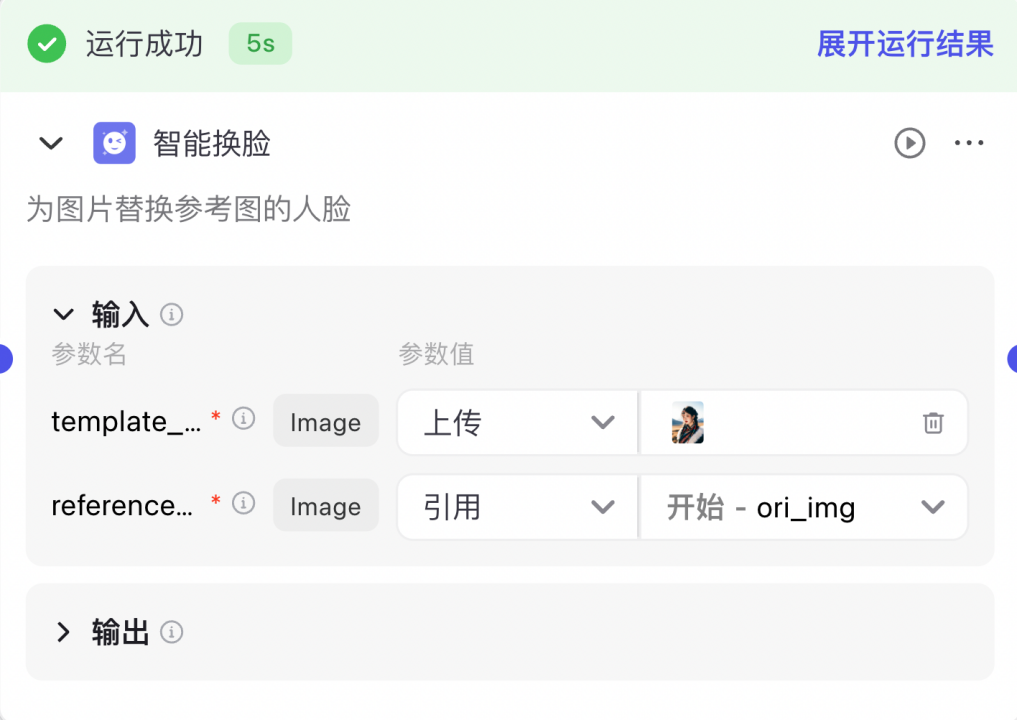The image size is (1017, 720).
Task: Collapse the 智能换脸 node chevron
Action: pyautogui.click(x=51, y=143)
